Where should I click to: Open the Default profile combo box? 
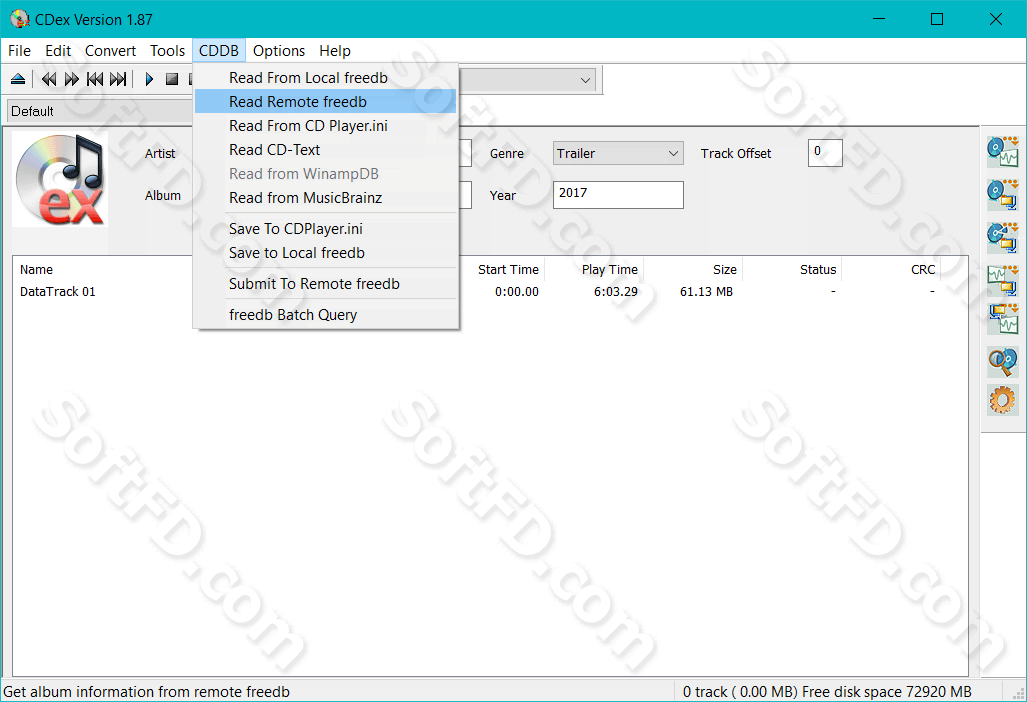click(x=100, y=111)
